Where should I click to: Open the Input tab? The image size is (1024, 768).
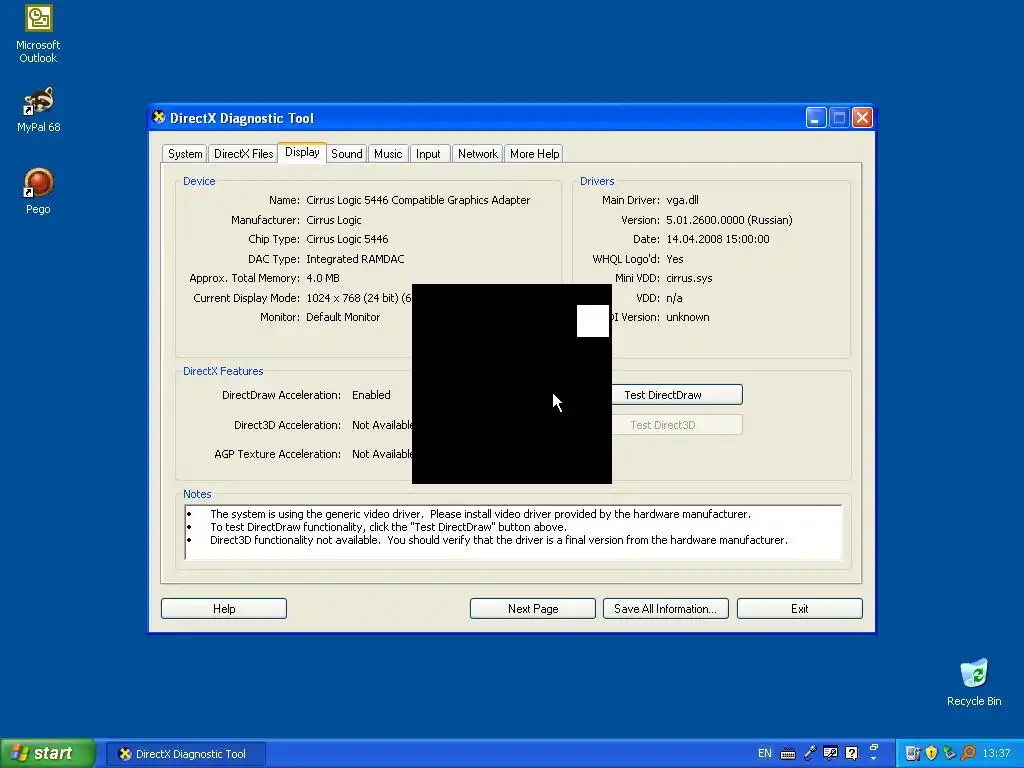[x=428, y=153]
